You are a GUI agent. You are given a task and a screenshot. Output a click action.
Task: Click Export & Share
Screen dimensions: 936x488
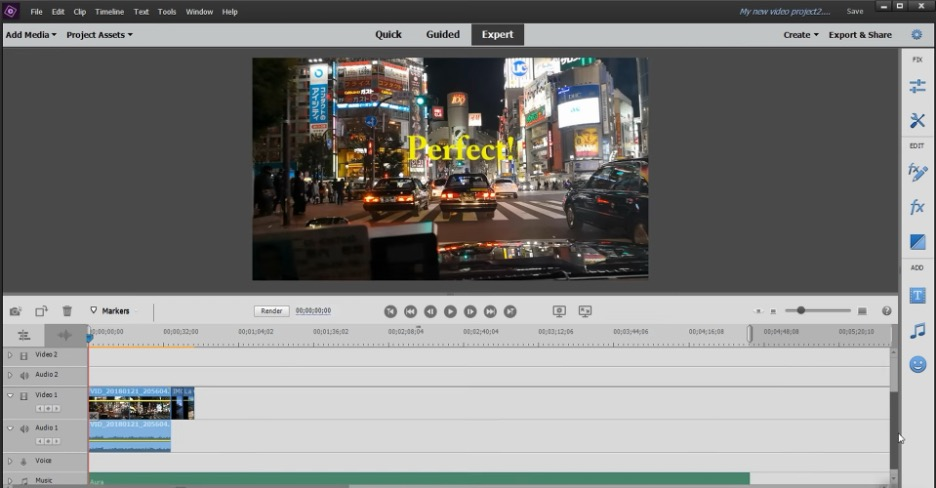point(860,35)
